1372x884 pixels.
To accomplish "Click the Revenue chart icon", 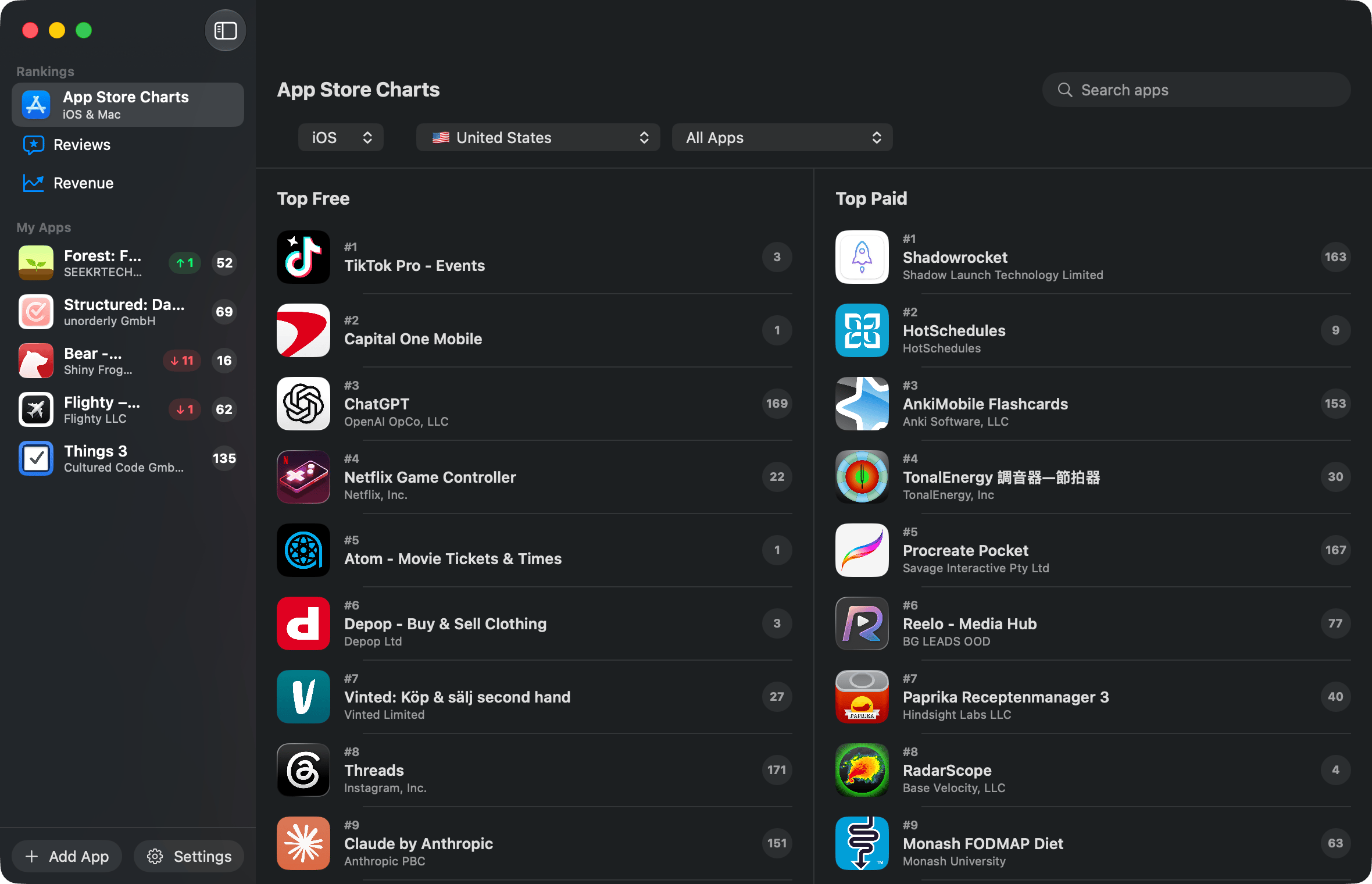I will click(x=34, y=183).
